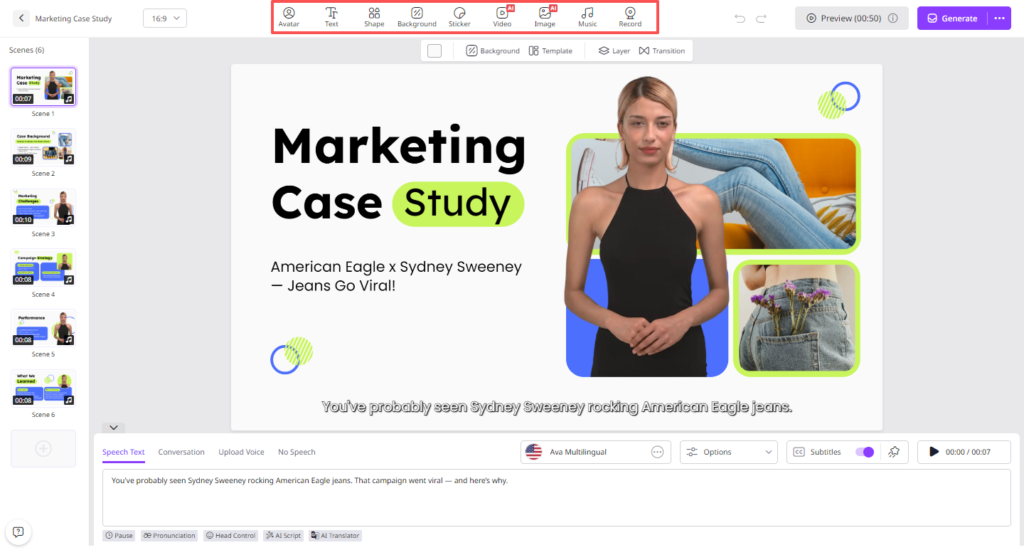Open the 16:9 aspect ratio dropdown
Image resolution: width=1024 pixels, height=550 pixels.
[165, 18]
